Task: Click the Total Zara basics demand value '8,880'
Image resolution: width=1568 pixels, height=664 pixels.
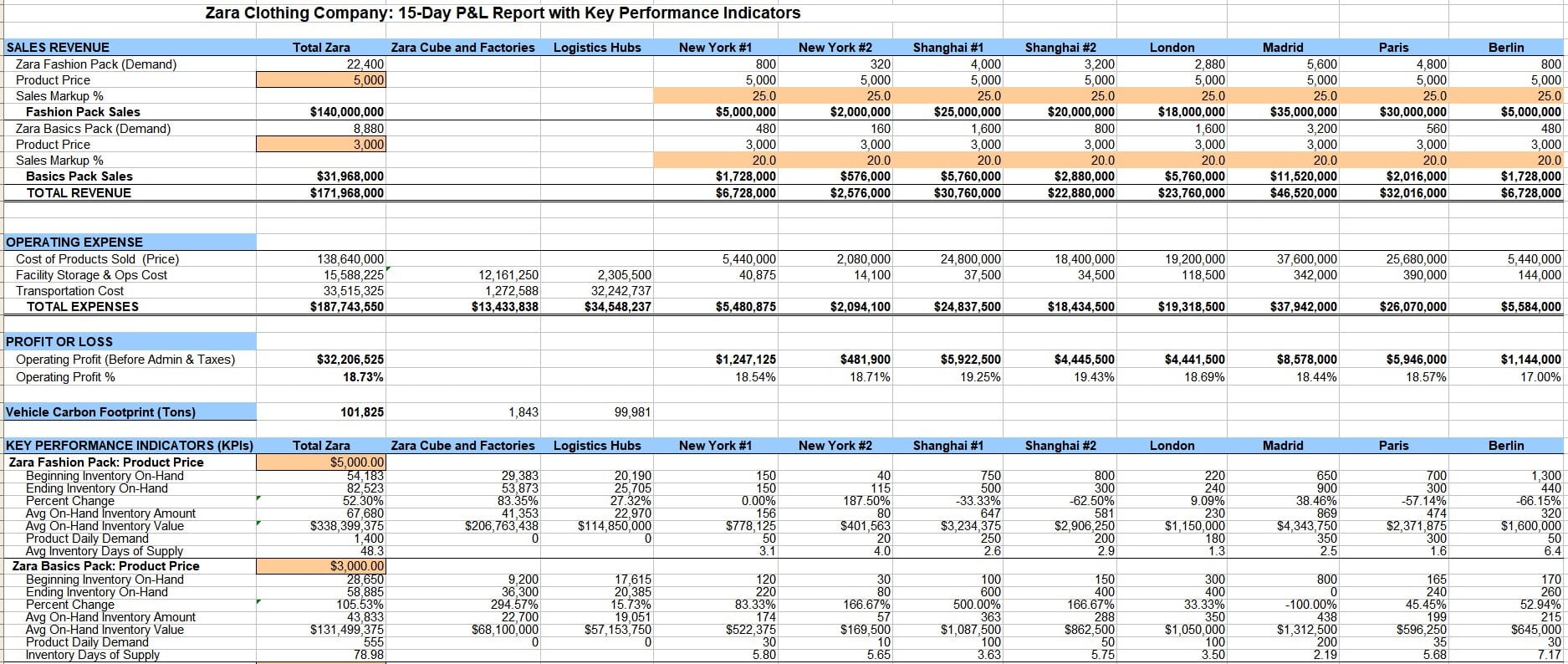Action: tap(368, 129)
